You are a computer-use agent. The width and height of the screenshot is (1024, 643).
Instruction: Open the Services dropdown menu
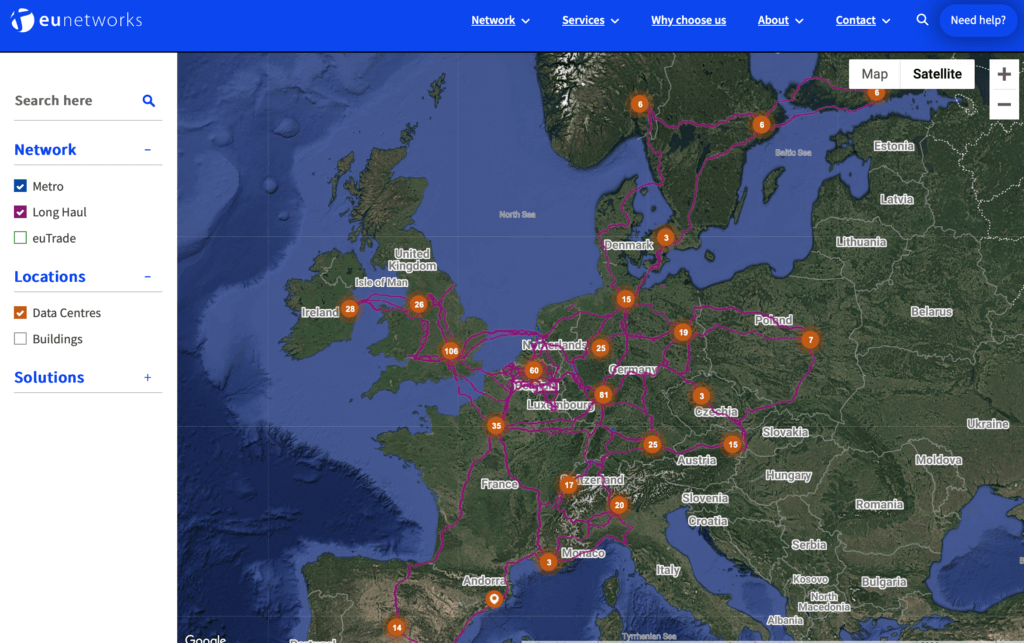590,20
